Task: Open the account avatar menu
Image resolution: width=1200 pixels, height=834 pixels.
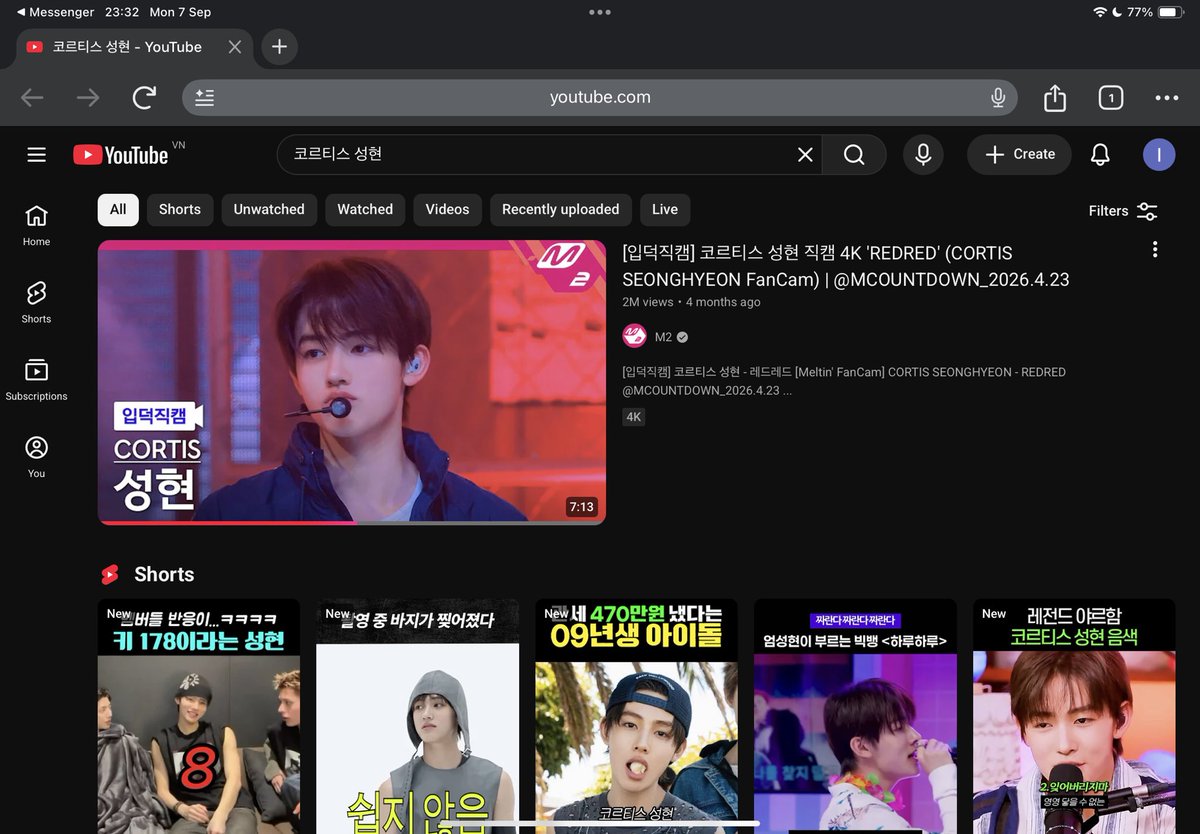Action: point(1159,155)
